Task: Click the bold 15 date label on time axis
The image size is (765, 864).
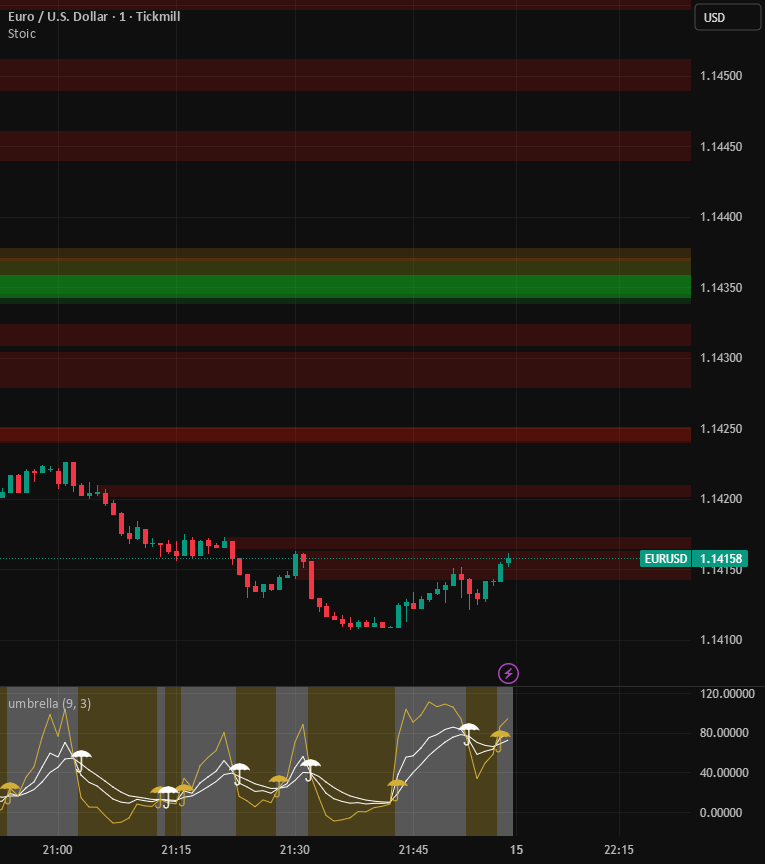Action: point(516,850)
